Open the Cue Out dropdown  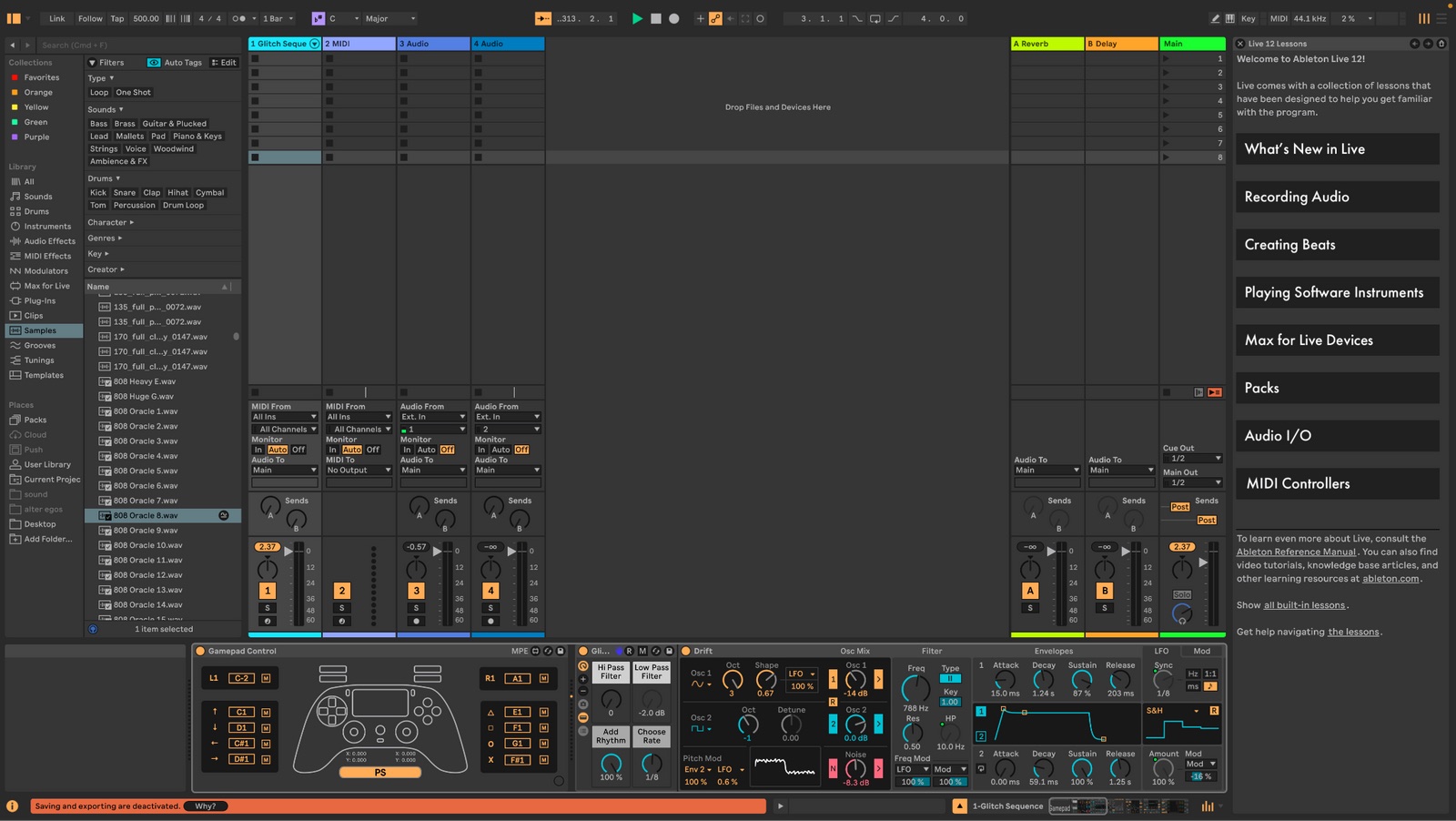(x=1193, y=459)
